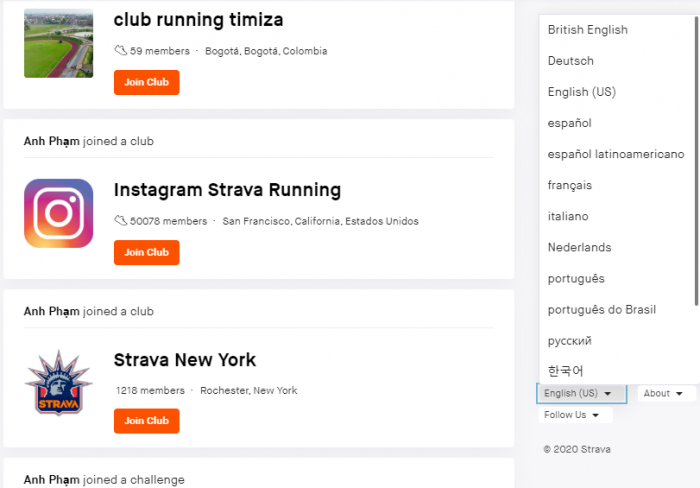700x488 pixels.
Task: Join the Instagram Strava Running club
Action: (x=146, y=252)
